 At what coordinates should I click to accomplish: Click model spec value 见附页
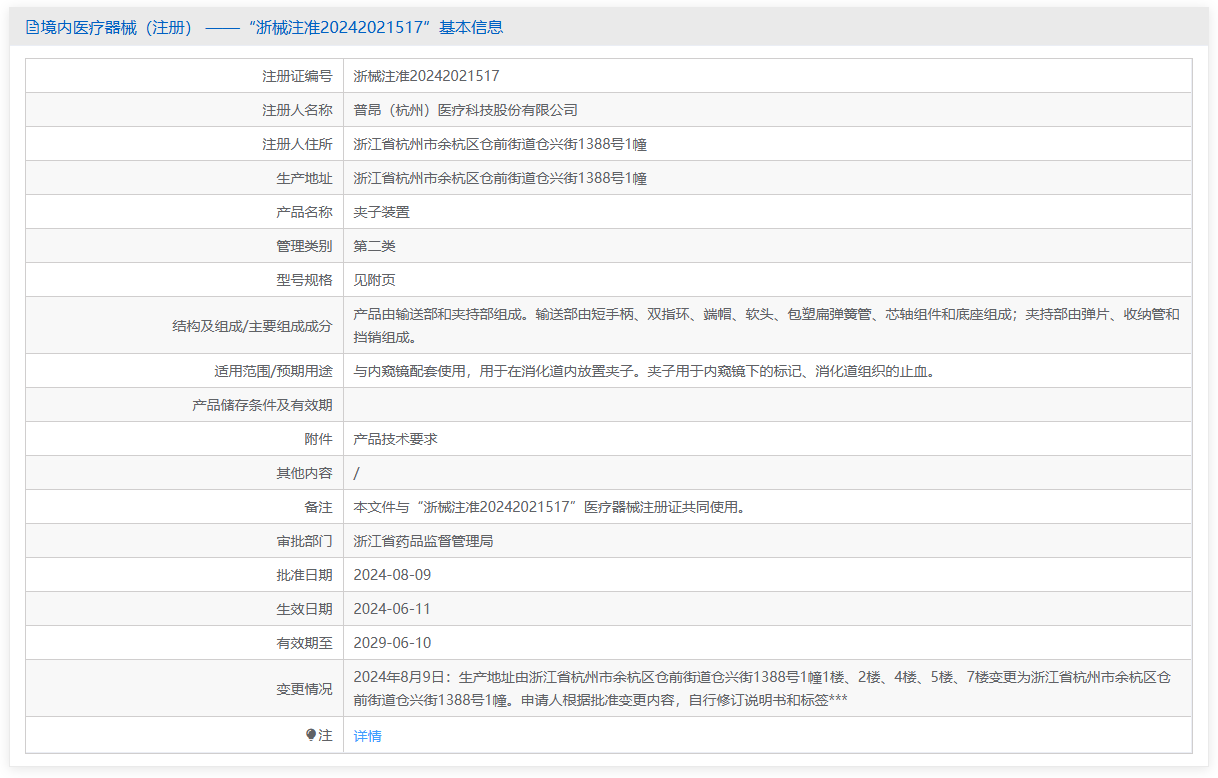click(x=375, y=280)
